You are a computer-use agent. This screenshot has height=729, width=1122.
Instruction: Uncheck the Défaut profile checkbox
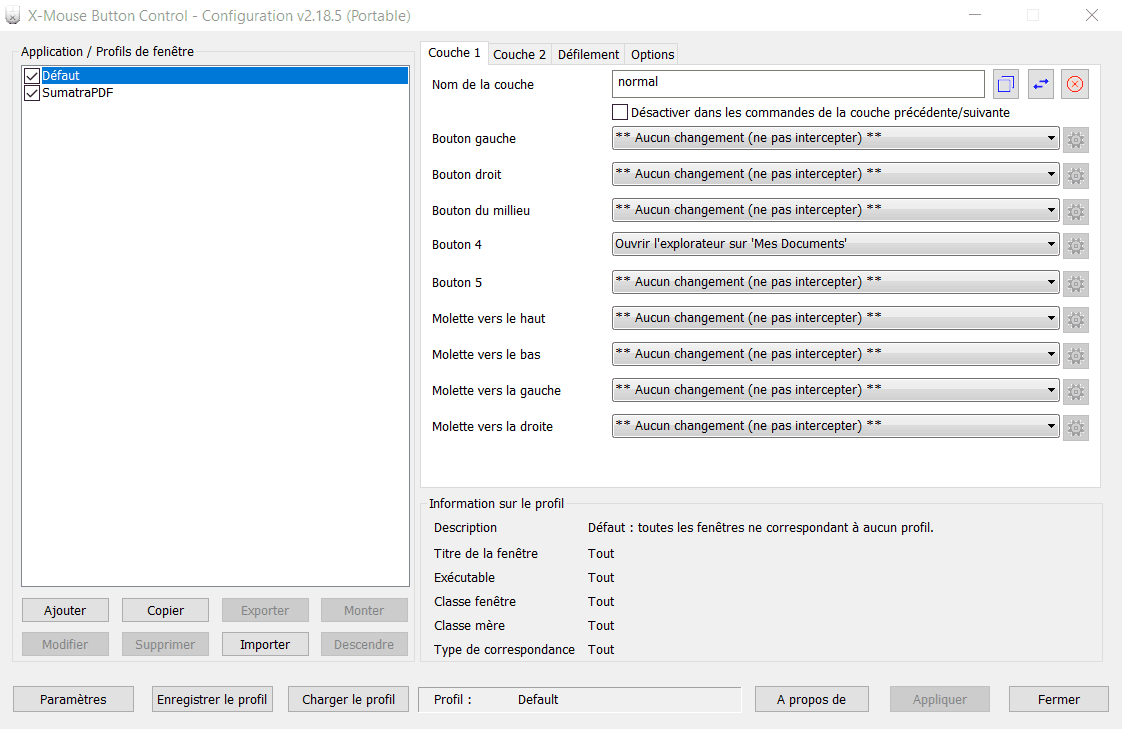pyautogui.click(x=32, y=76)
